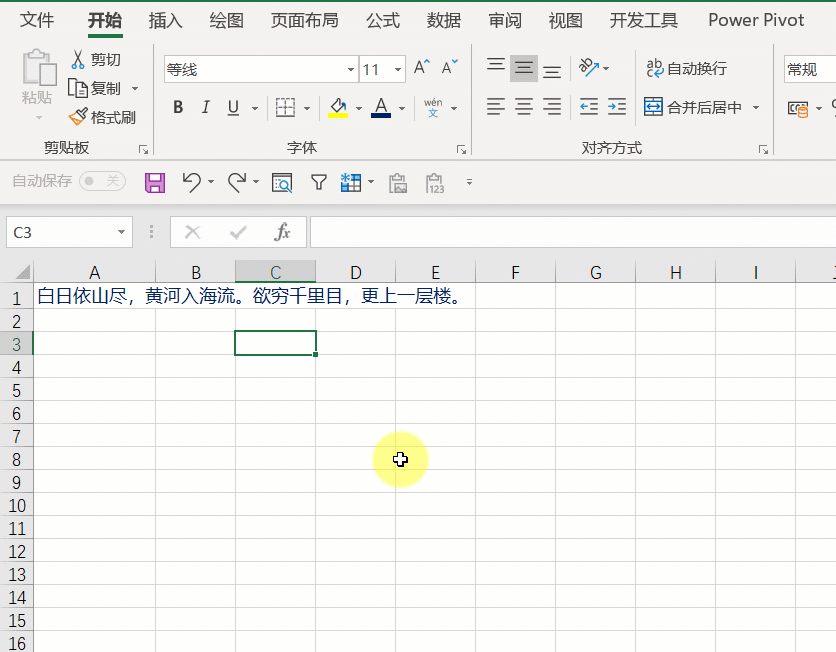Select the Format Painter (格式刷)
Screen dimensions: 836x652
click(x=102, y=117)
